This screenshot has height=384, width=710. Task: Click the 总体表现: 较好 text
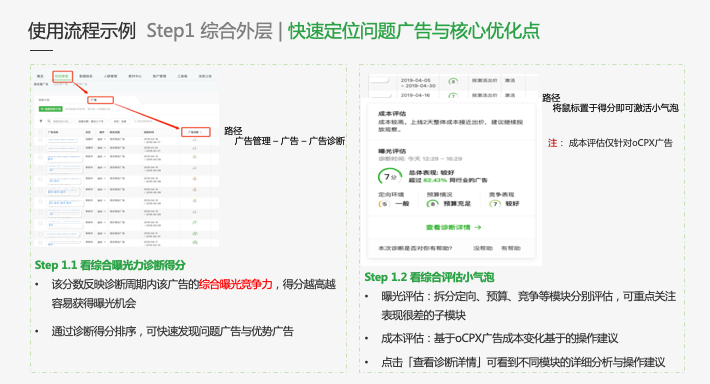432,173
